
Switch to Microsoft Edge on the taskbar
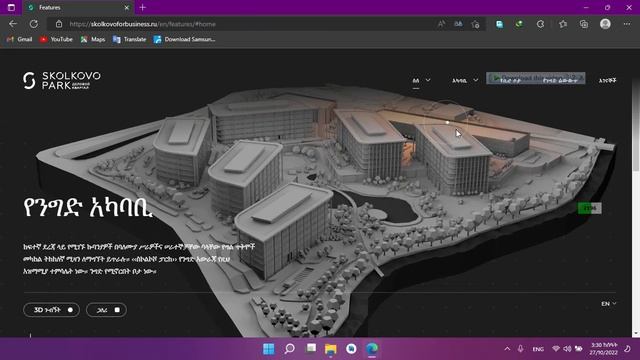372,349
